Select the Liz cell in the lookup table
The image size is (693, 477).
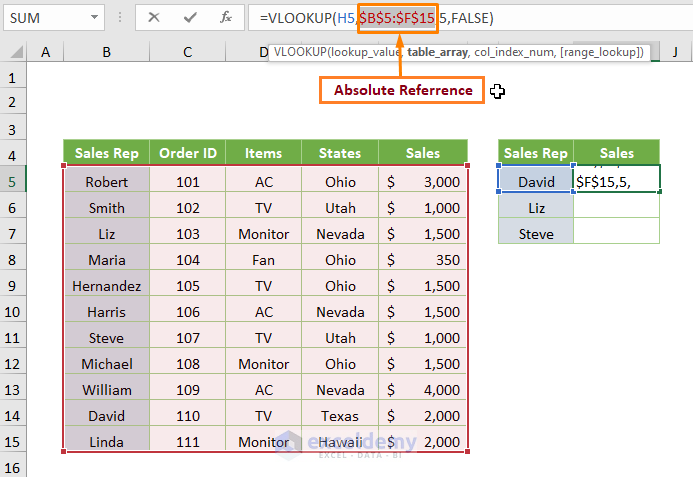535,207
